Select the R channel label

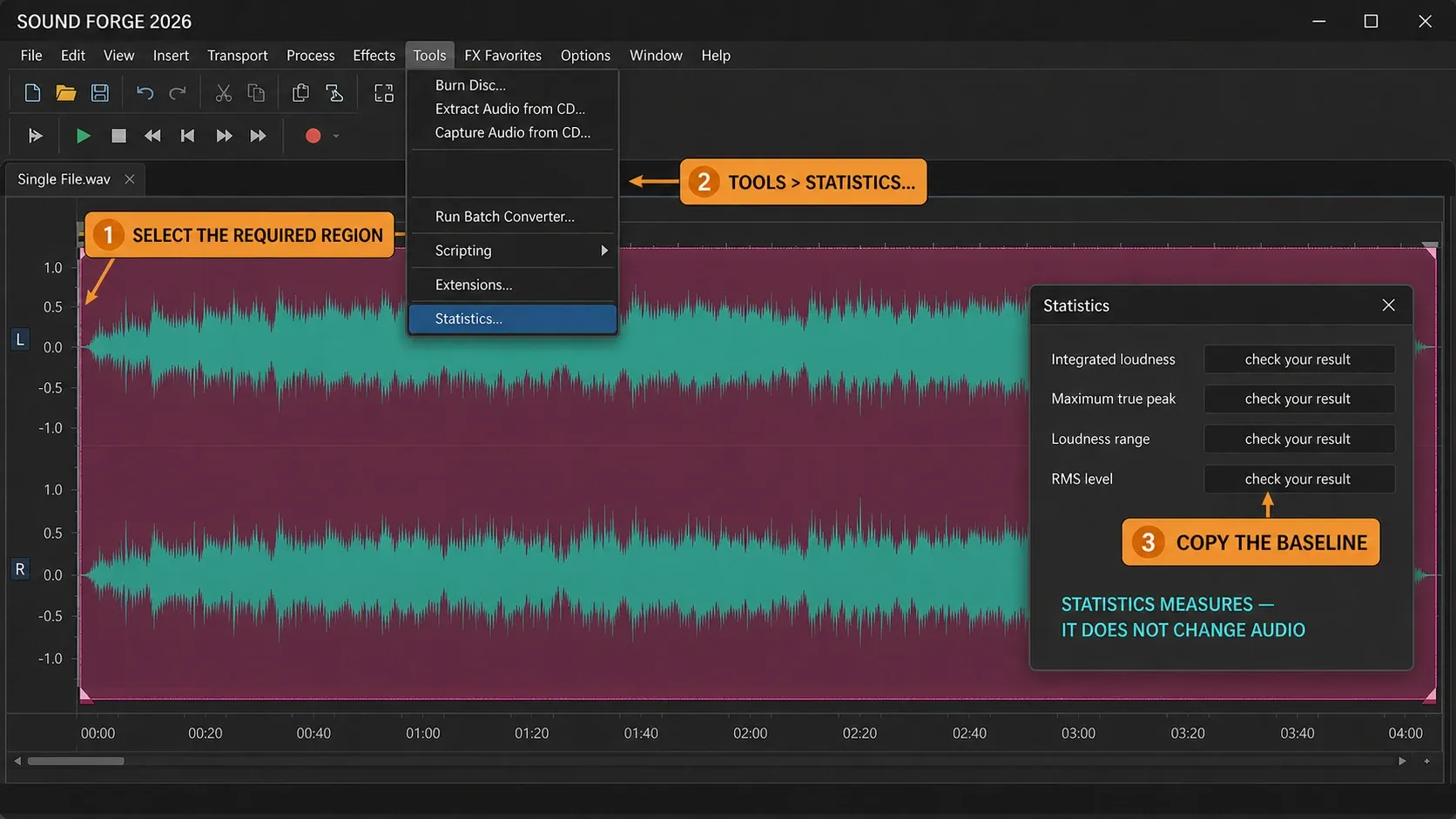[20, 569]
